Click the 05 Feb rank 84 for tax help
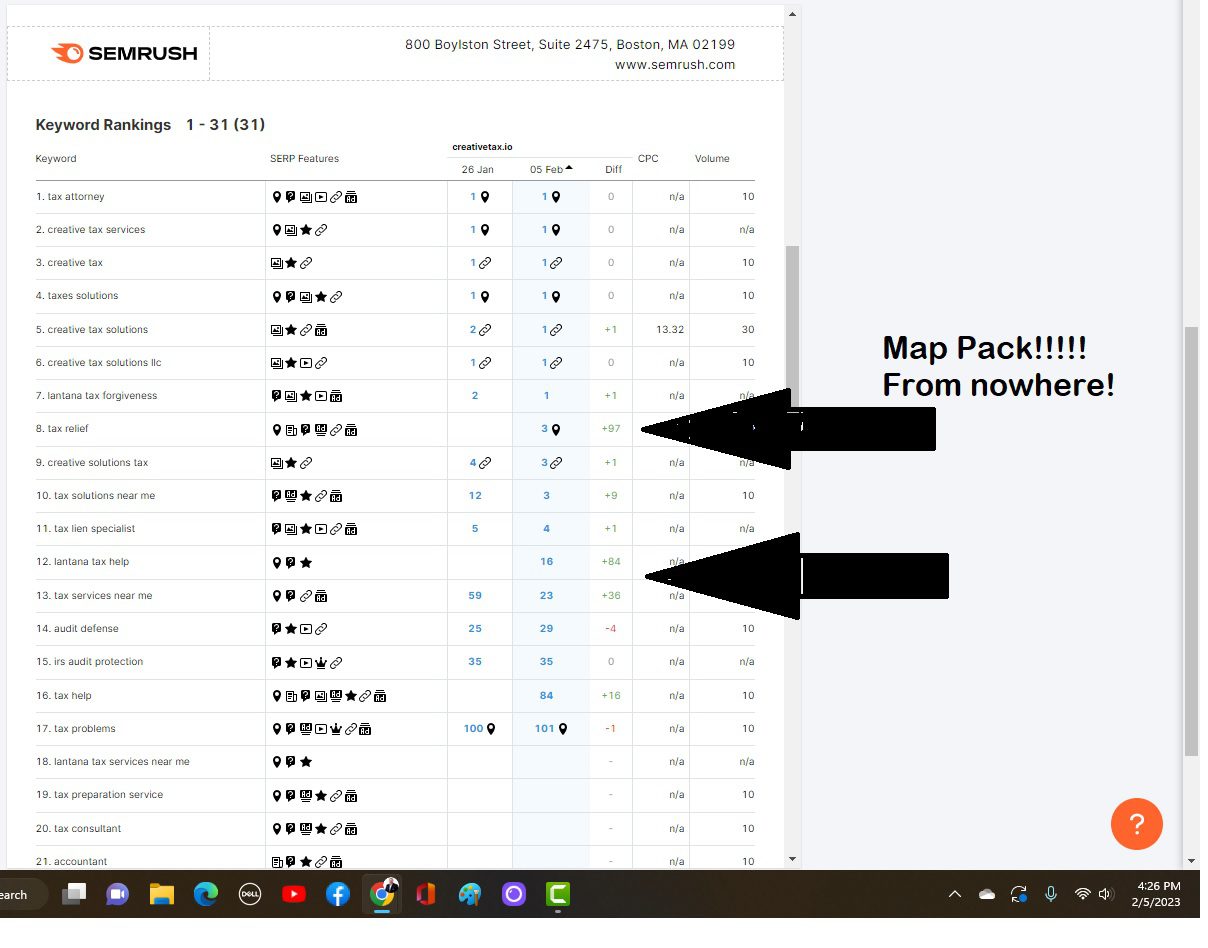The image size is (1208, 948). pos(547,695)
